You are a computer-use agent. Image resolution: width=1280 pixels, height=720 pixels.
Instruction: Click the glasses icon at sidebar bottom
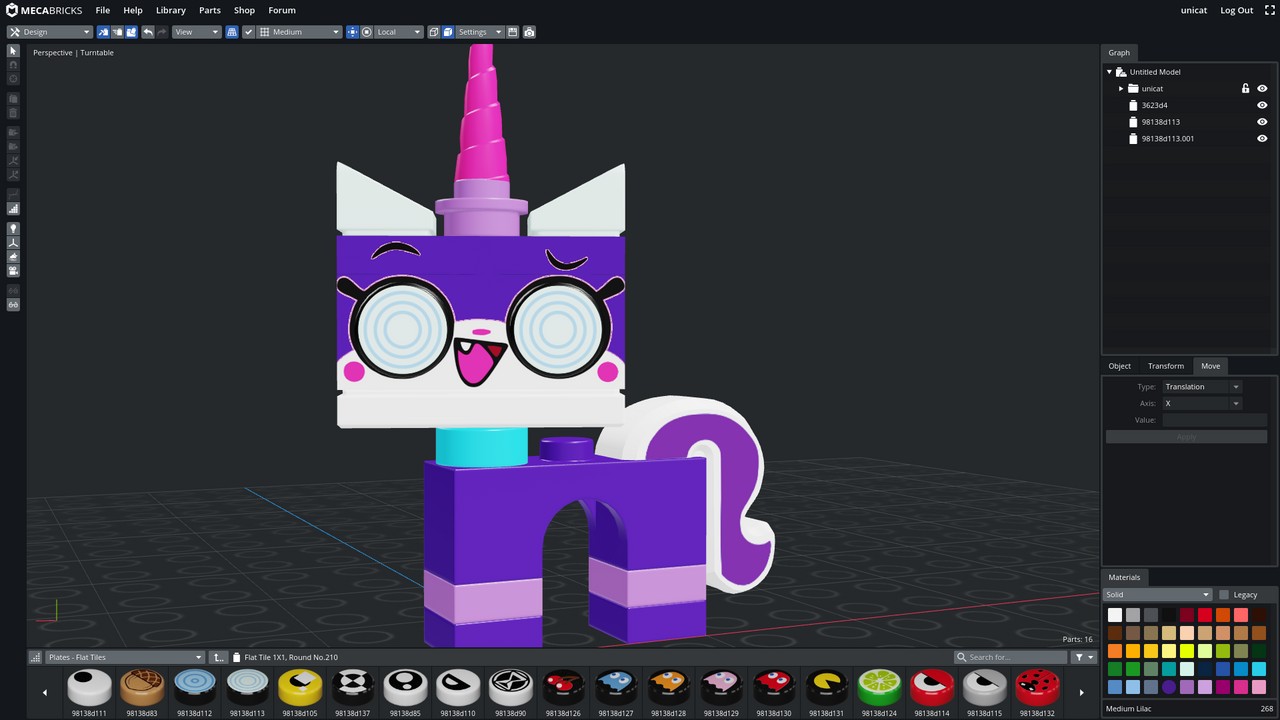coord(13,305)
